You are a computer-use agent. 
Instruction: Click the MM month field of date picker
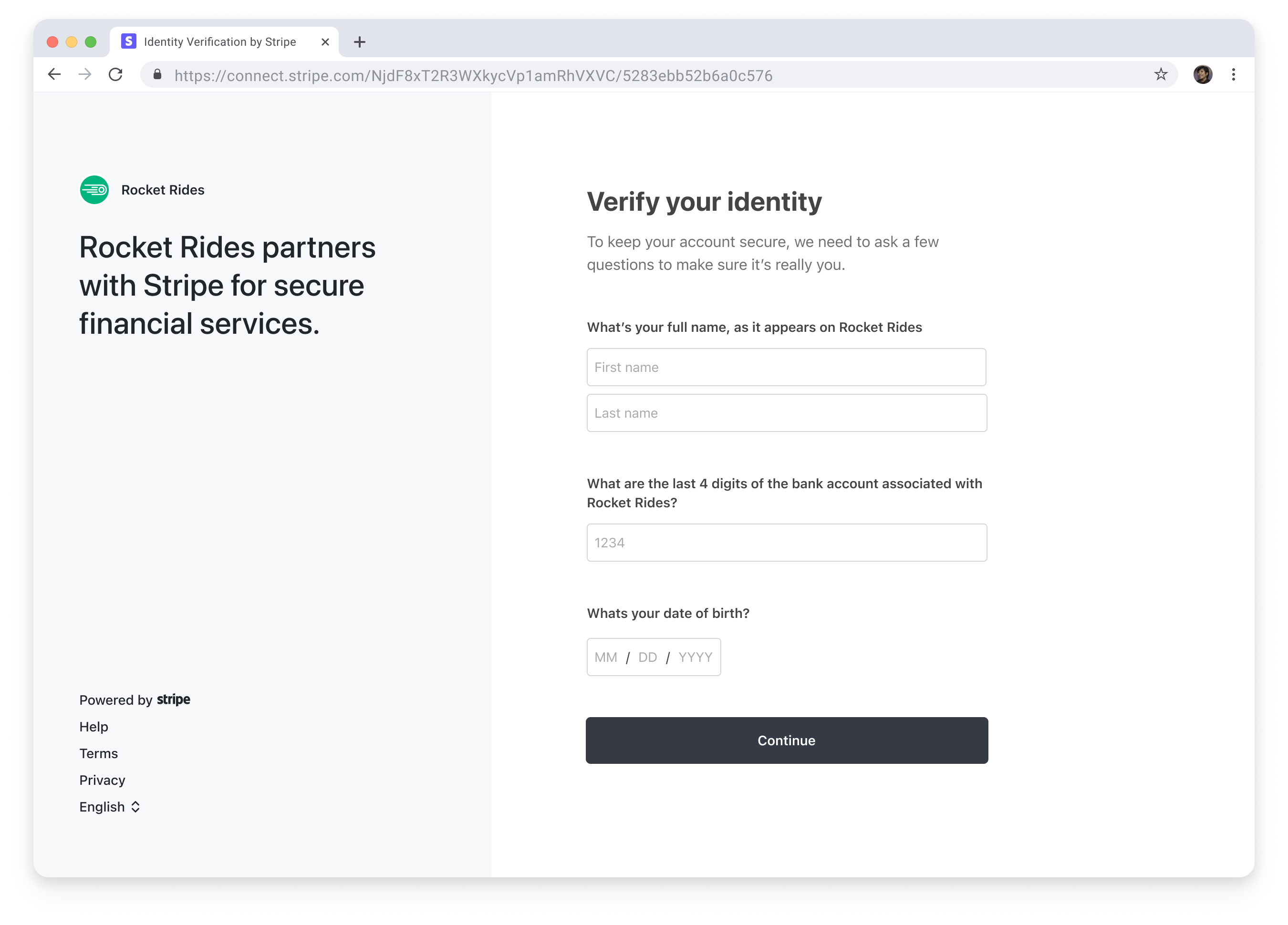pyautogui.click(x=605, y=657)
